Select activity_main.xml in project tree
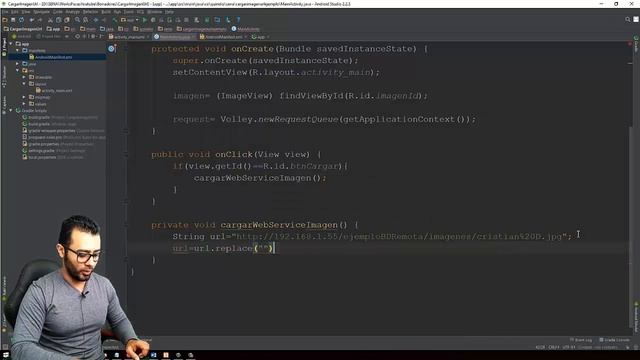The width and height of the screenshot is (640, 360). point(53,91)
